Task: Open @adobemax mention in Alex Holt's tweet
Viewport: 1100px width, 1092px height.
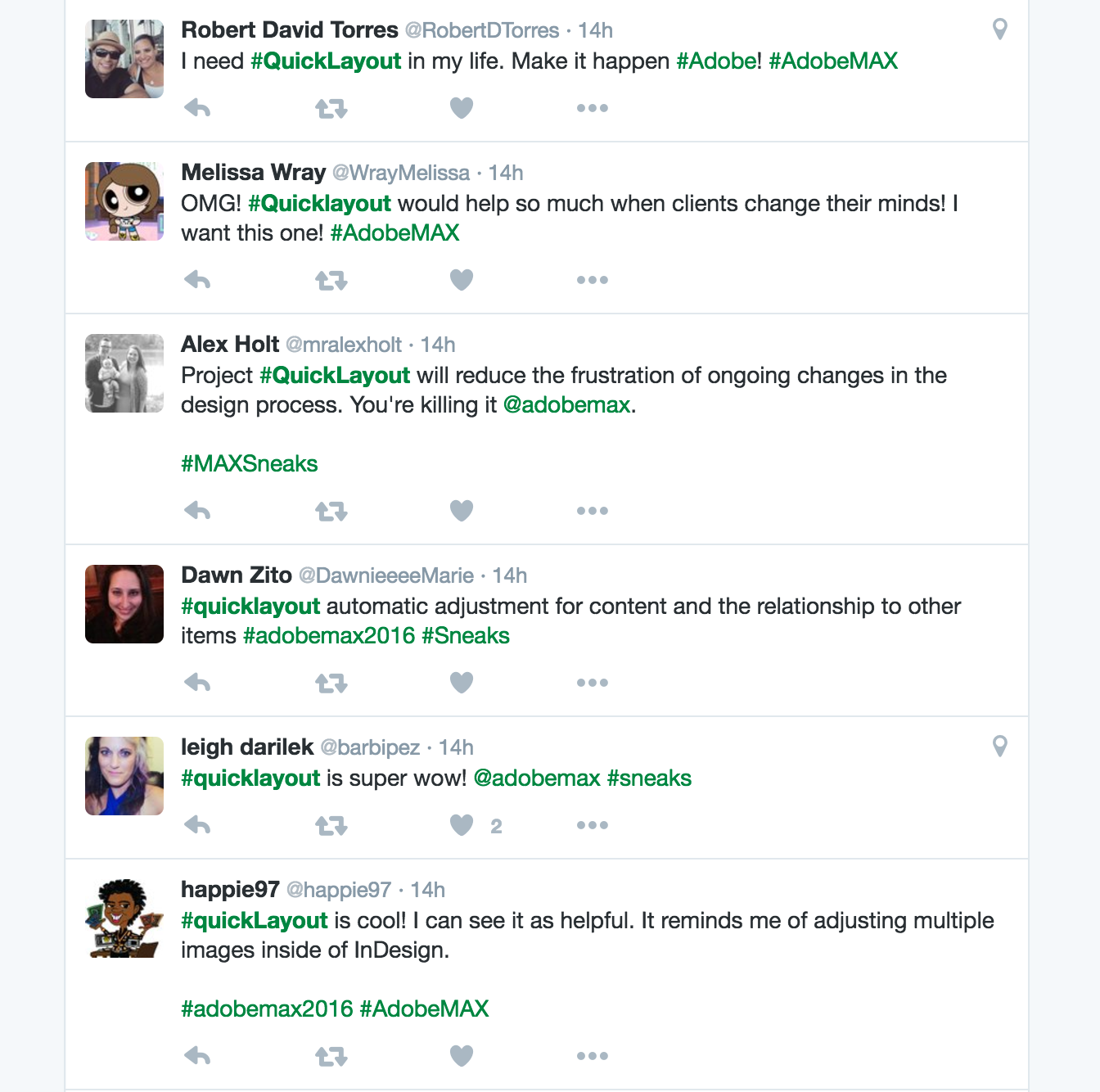Action: pos(566,405)
